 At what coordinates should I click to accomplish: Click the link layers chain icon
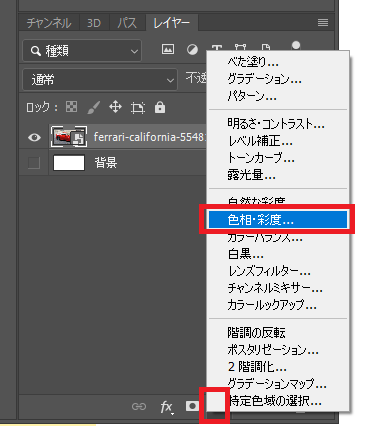point(139,406)
